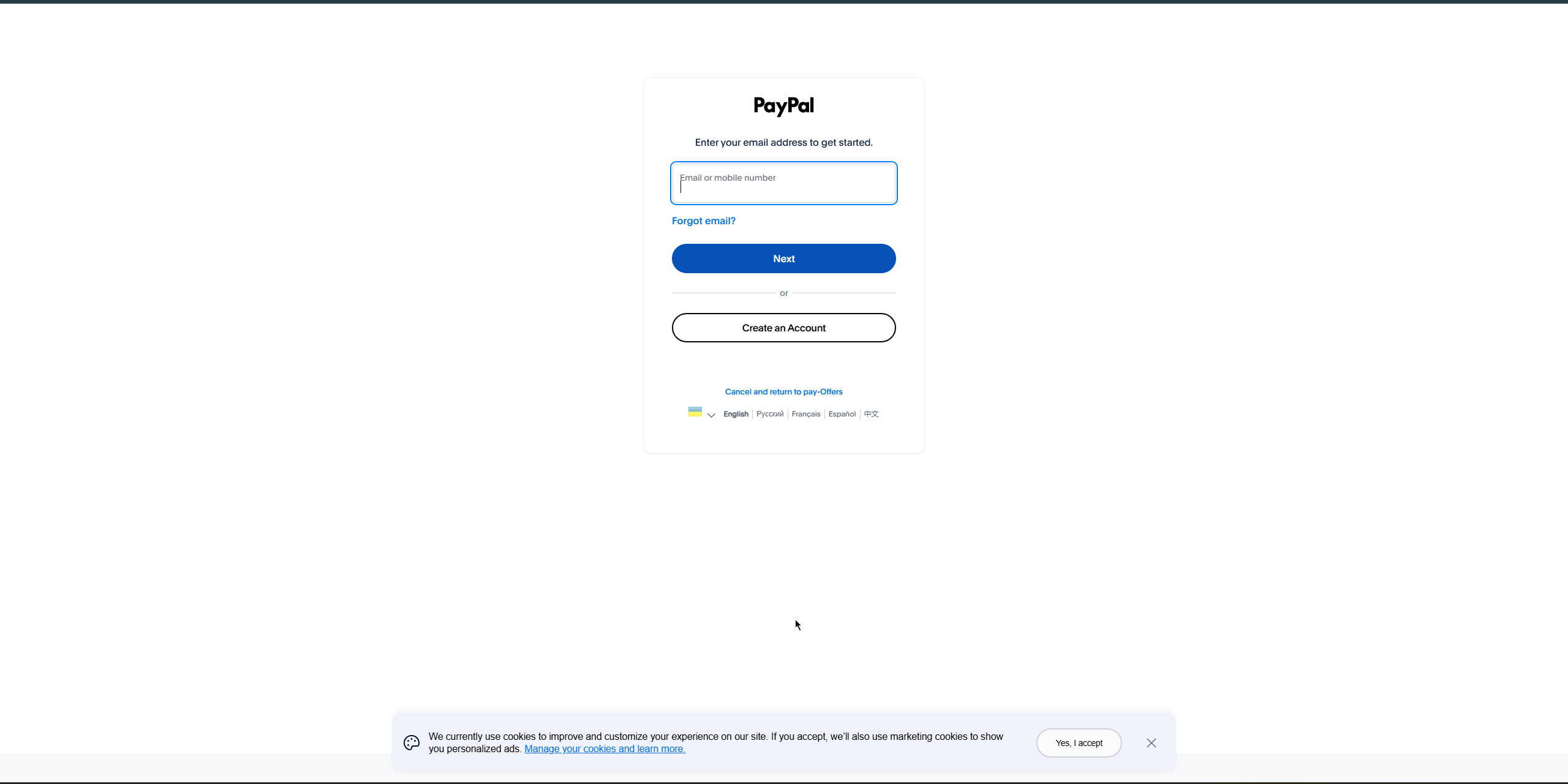The width and height of the screenshot is (1568, 784).
Task: Click the 'Enter your email address' heading text
Action: click(784, 143)
